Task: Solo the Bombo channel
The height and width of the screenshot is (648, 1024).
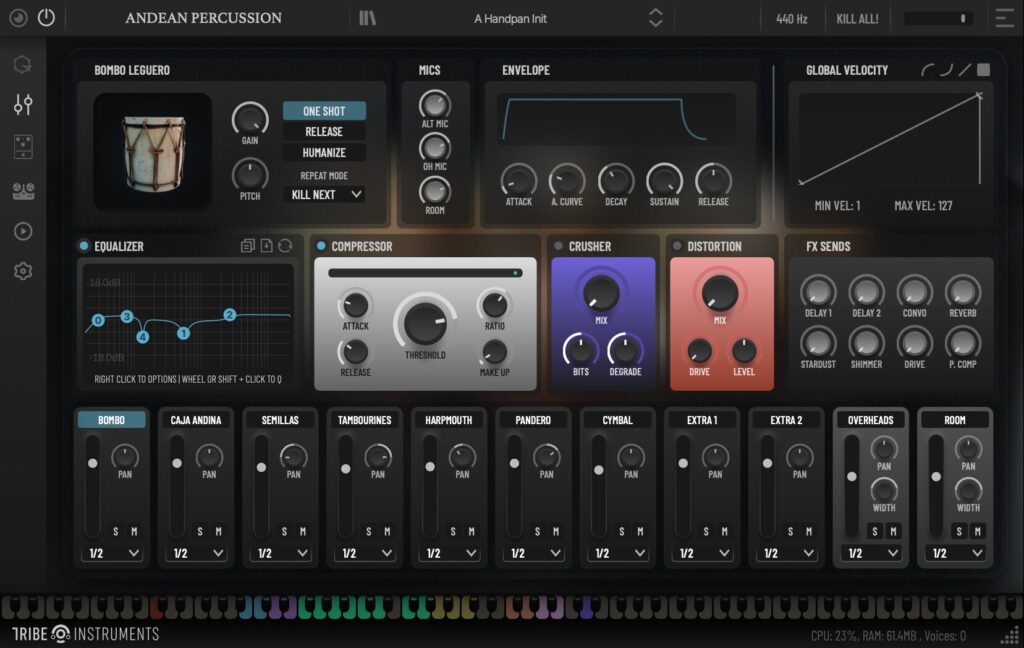Action: coord(116,532)
